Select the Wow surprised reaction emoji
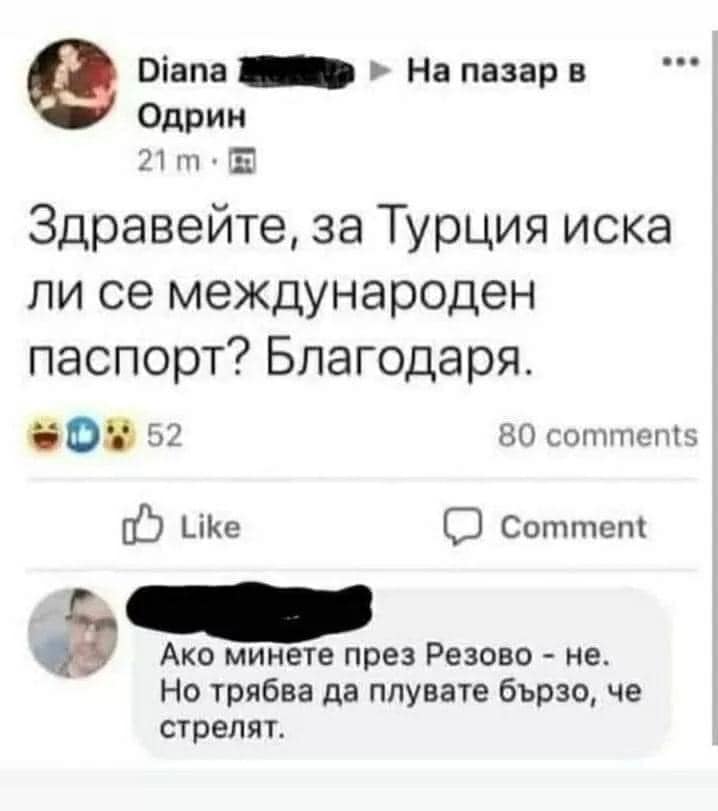Image resolution: width=718 pixels, height=811 pixels. 119,436
